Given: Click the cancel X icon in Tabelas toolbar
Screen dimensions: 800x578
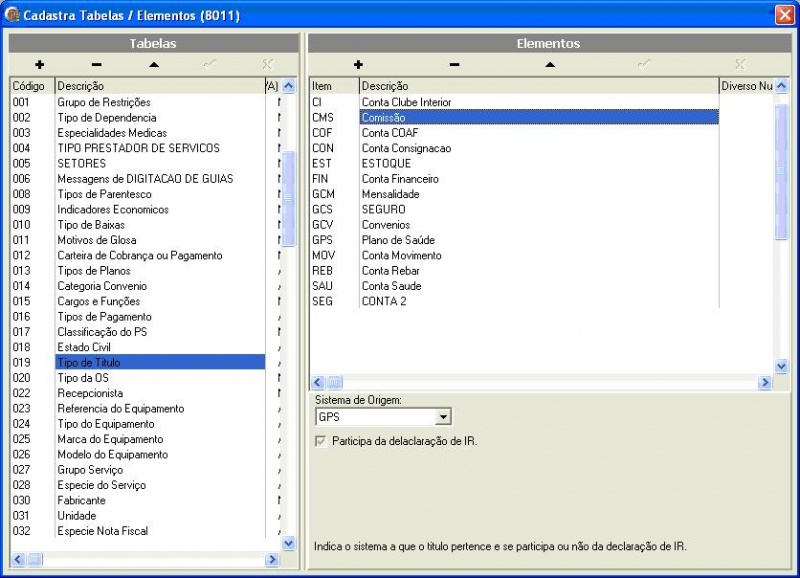Looking at the screenshot, I should [x=267, y=64].
